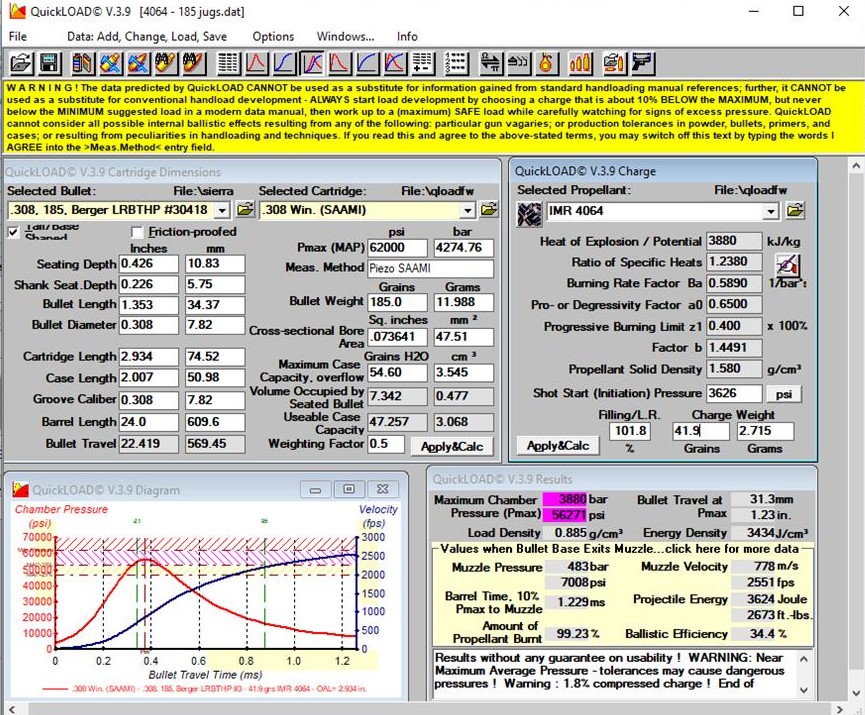This screenshot has width=865, height=715.
Task: Enable the Friction-proofed checkbox
Action: (x=137, y=232)
